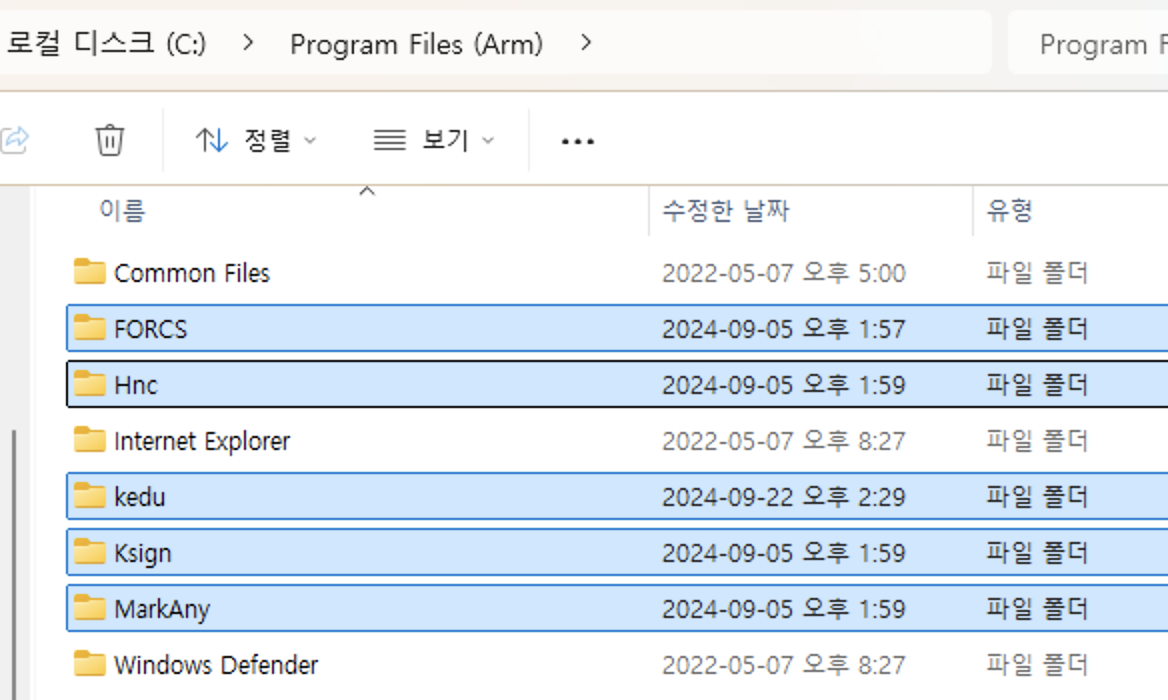Click the kedu name text
Image resolution: width=1168 pixels, height=700 pixels.
coord(139,497)
